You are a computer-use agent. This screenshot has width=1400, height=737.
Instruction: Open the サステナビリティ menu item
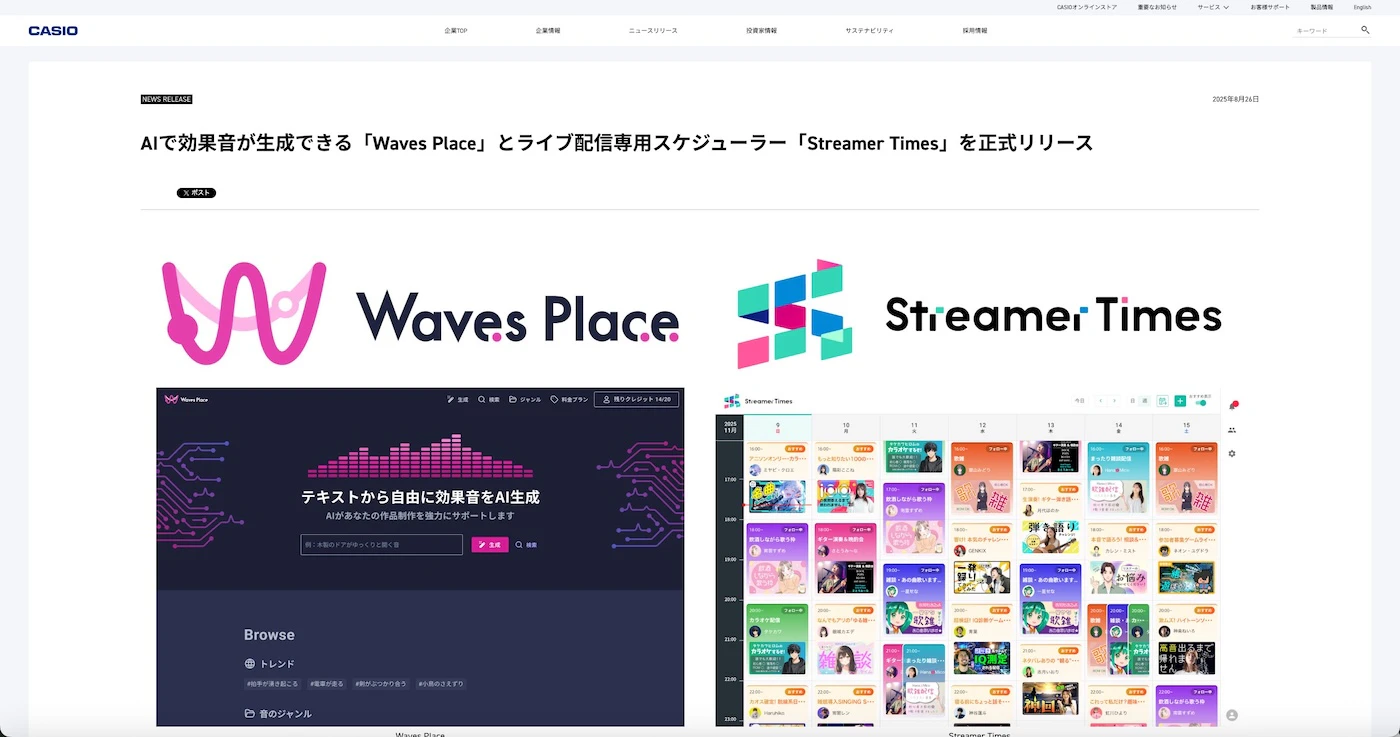(x=869, y=31)
